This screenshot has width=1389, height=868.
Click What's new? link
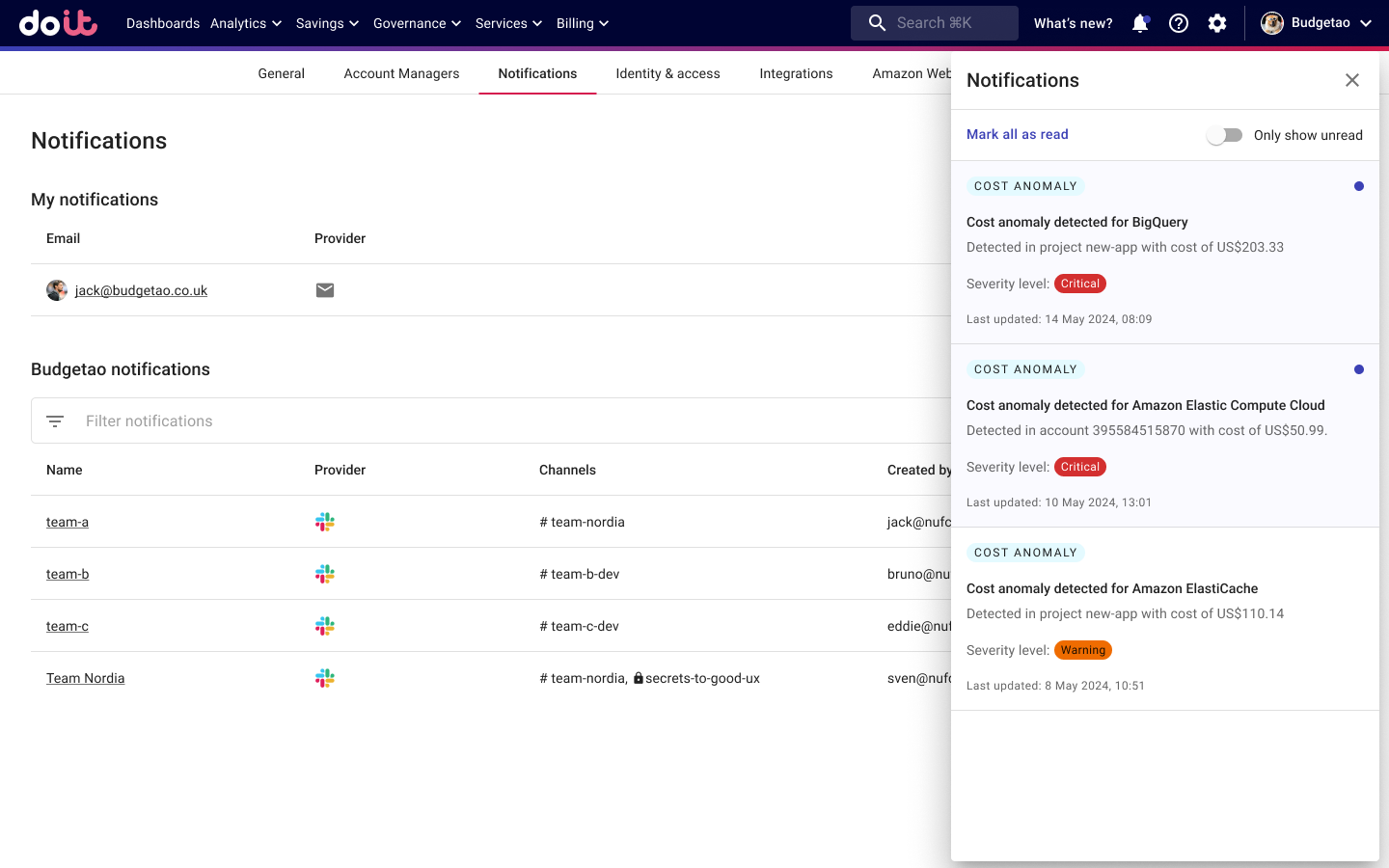click(x=1074, y=23)
